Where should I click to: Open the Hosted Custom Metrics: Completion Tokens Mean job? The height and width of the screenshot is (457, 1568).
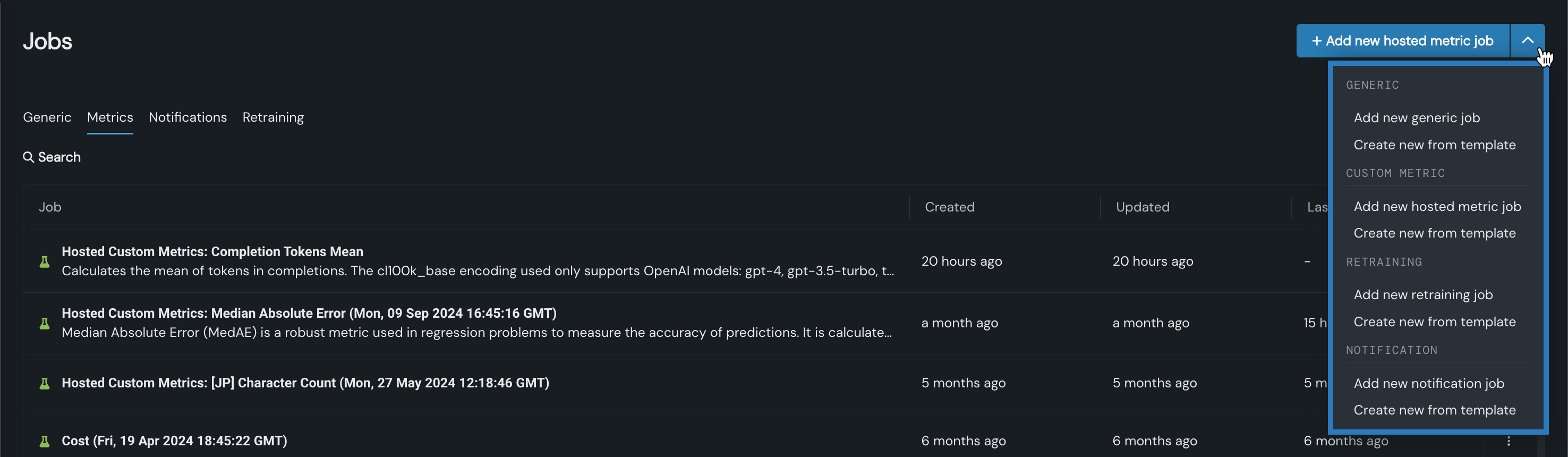[212, 252]
